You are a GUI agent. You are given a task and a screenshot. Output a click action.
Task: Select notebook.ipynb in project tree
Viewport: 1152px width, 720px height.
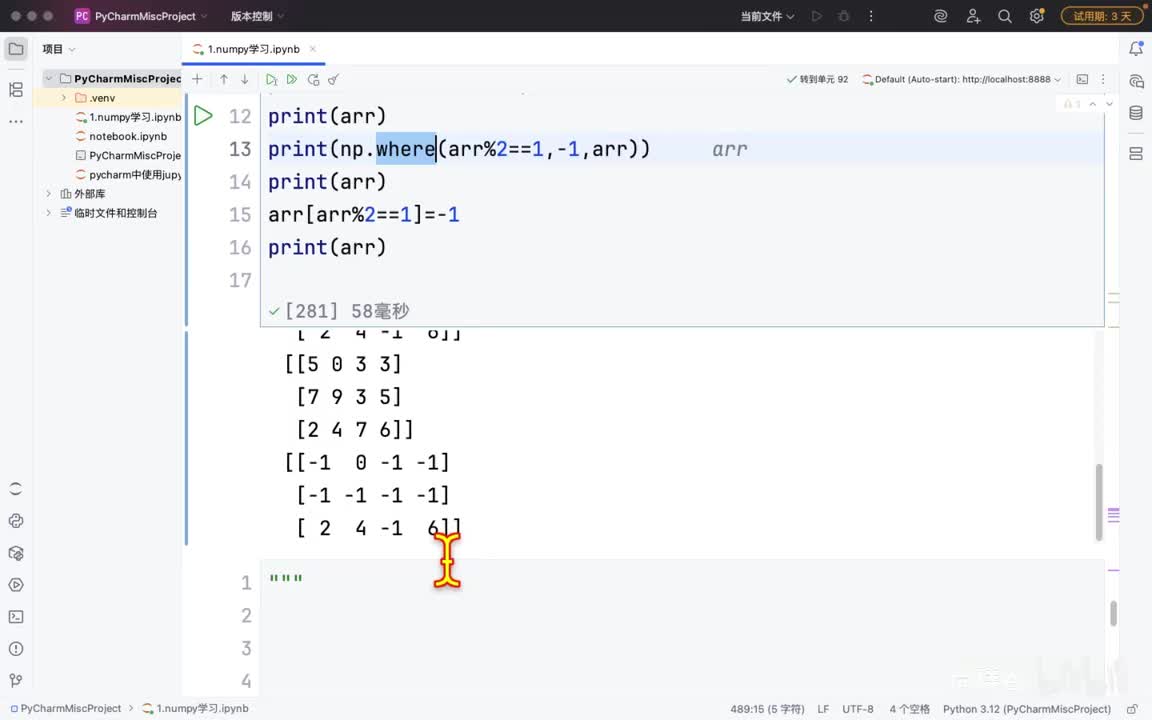[121, 136]
